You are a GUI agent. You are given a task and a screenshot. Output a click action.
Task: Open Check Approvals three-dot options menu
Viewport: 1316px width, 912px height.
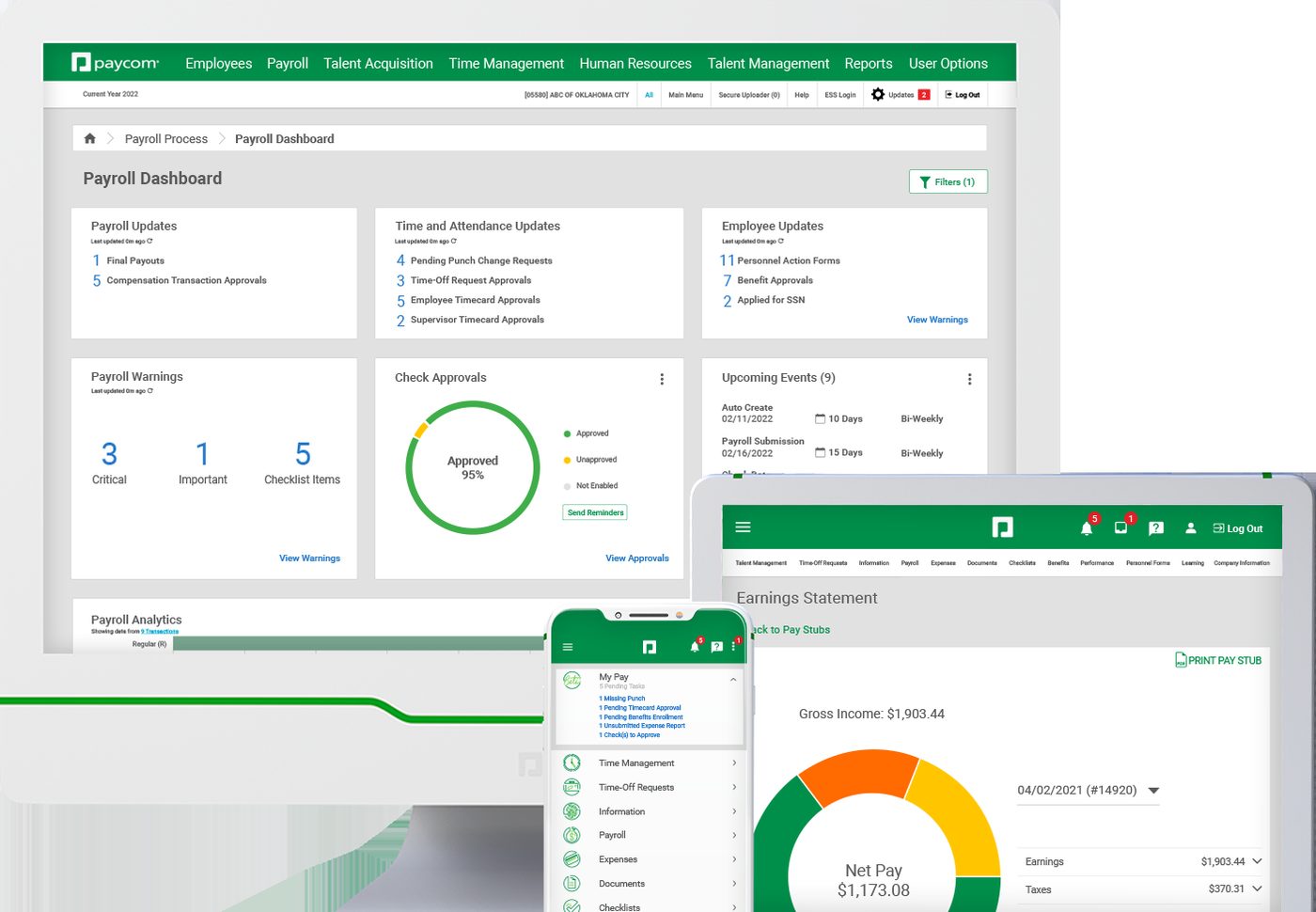click(662, 379)
